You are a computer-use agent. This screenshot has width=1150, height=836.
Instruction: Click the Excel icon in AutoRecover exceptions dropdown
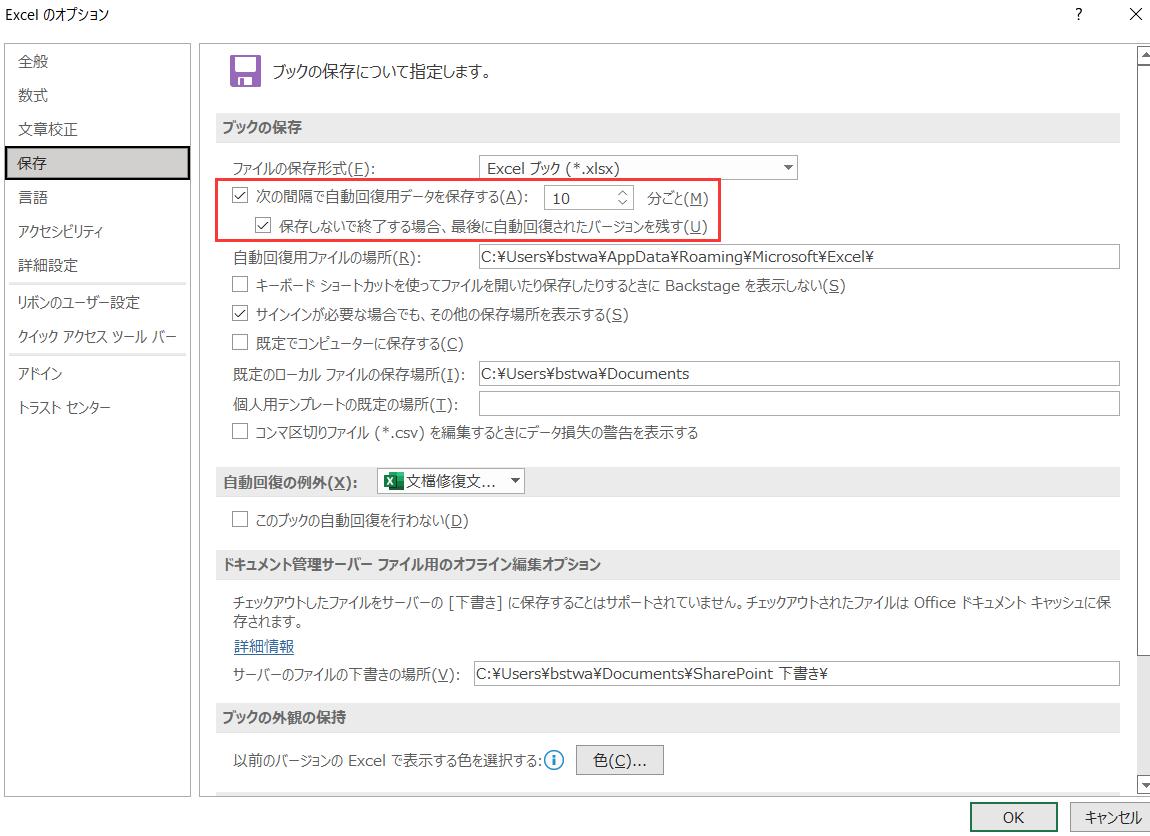(393, 481)
